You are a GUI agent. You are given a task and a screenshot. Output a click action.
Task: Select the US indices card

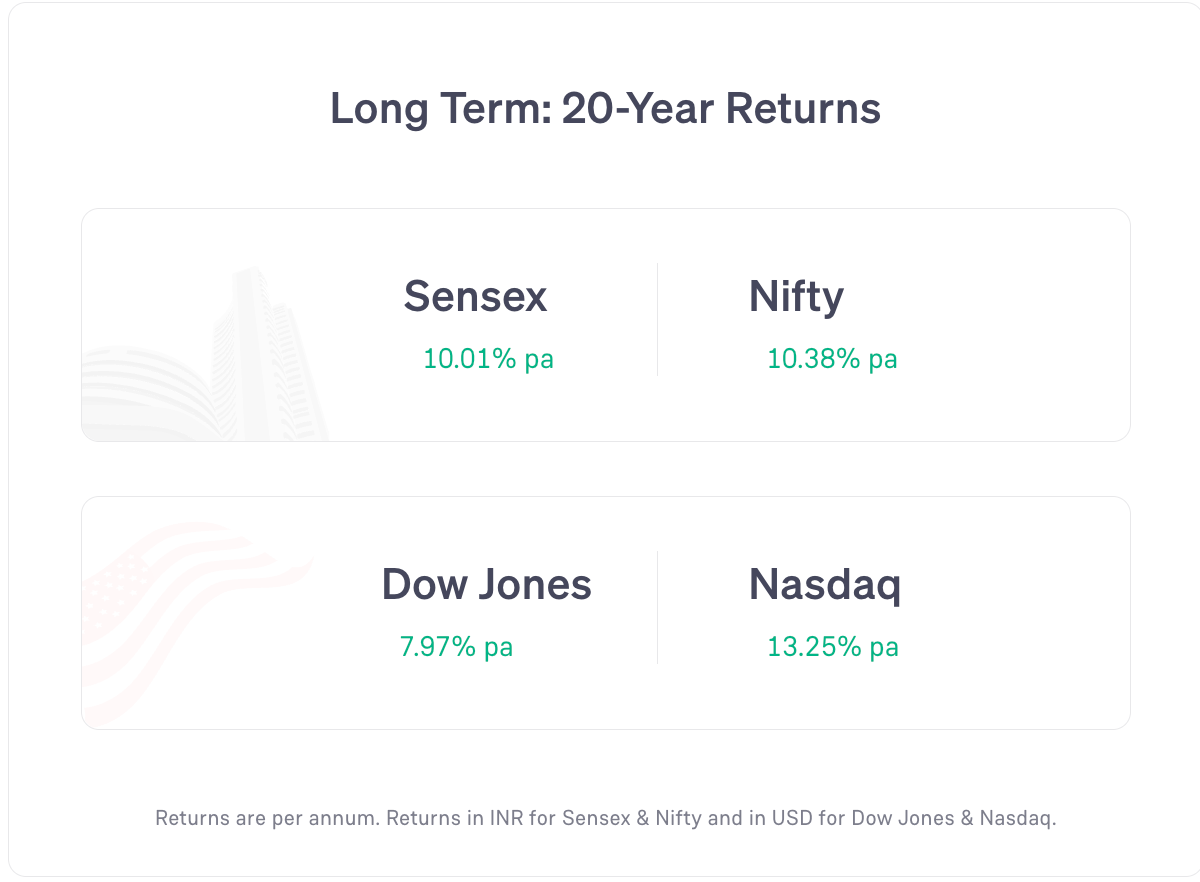tap(606, 613)
